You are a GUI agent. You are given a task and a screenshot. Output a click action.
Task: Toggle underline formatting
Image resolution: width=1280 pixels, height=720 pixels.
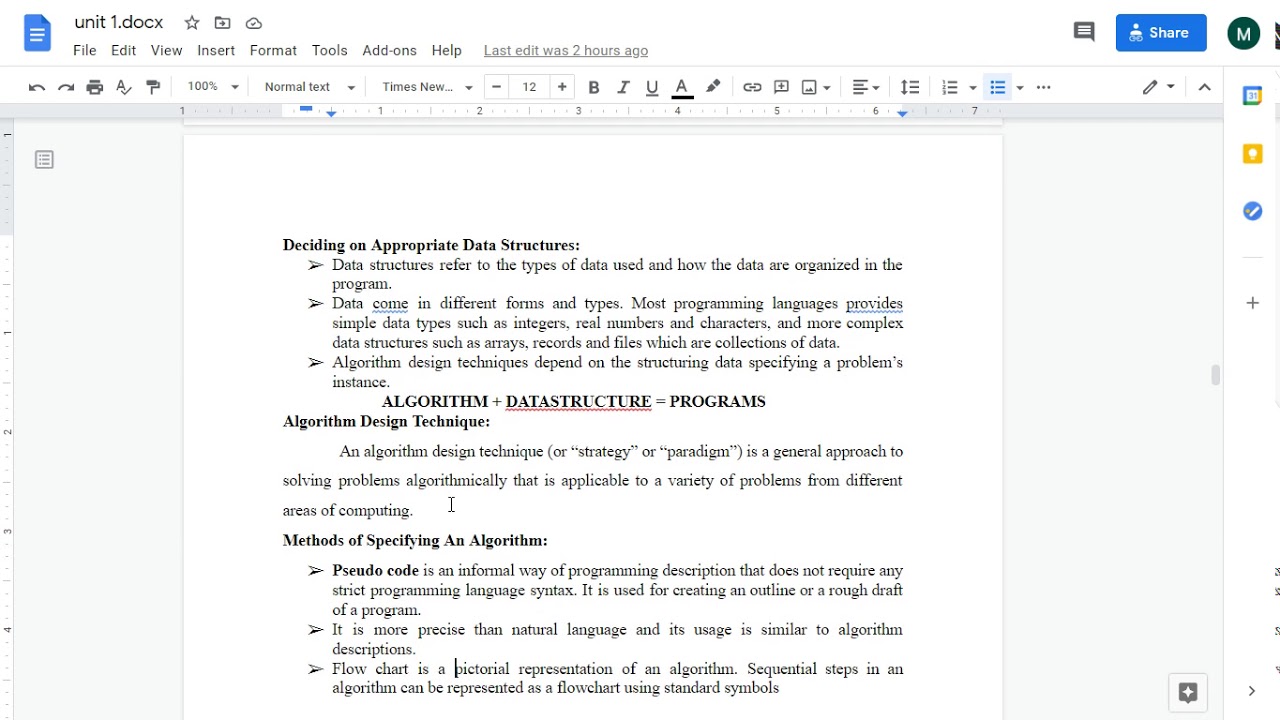tap(652, 87)
